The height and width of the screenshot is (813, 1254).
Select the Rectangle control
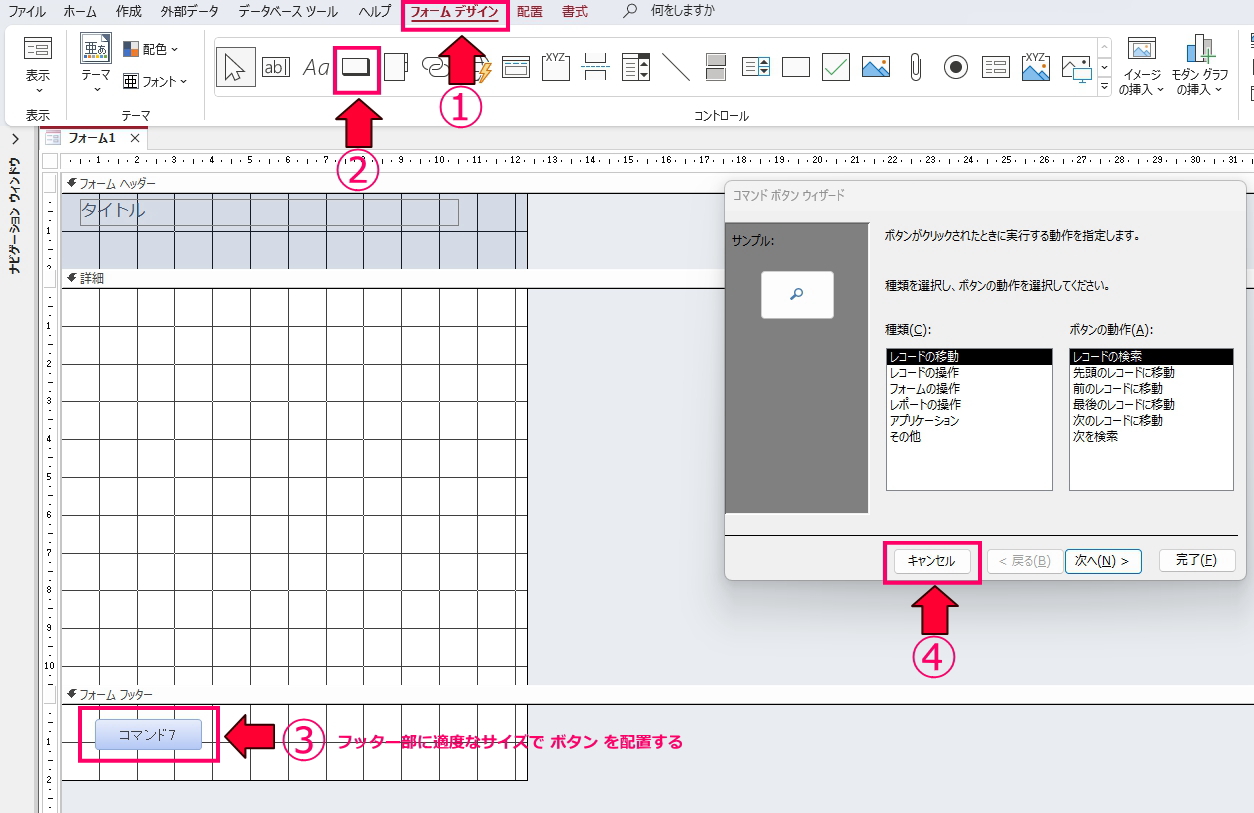click(x=796, y=67)
